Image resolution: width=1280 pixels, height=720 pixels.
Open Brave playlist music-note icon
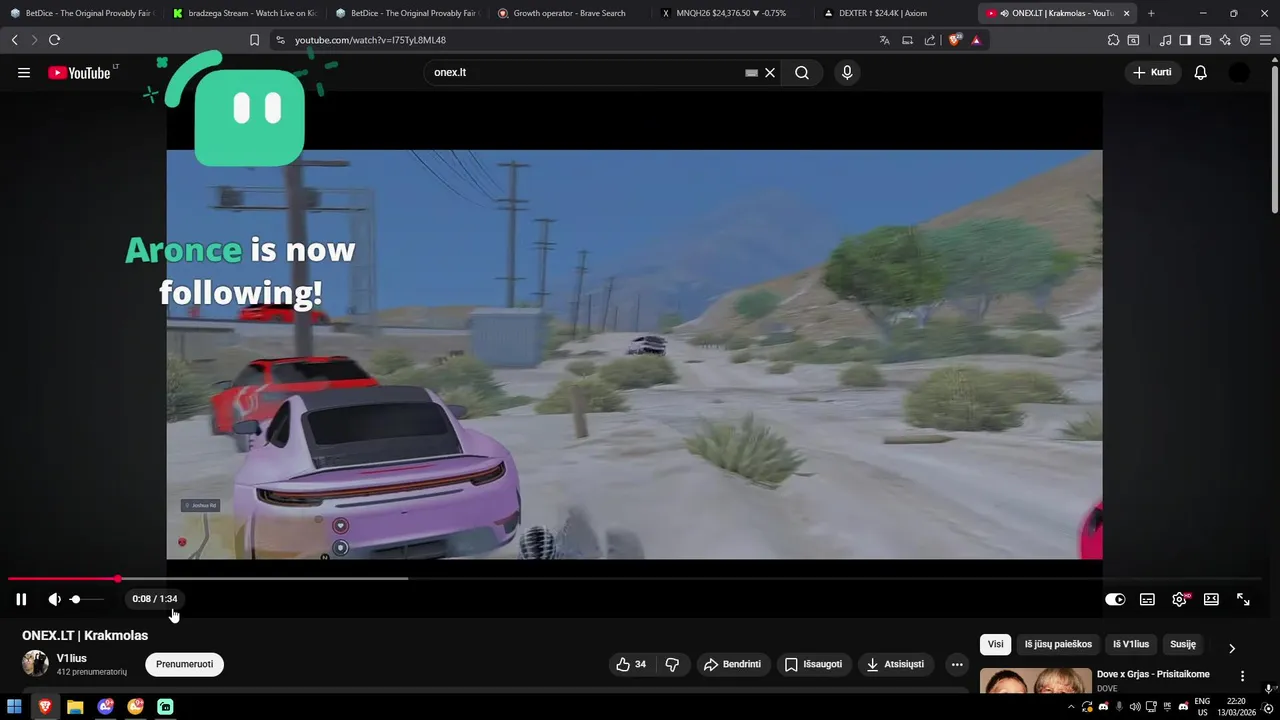point(1165,40)
